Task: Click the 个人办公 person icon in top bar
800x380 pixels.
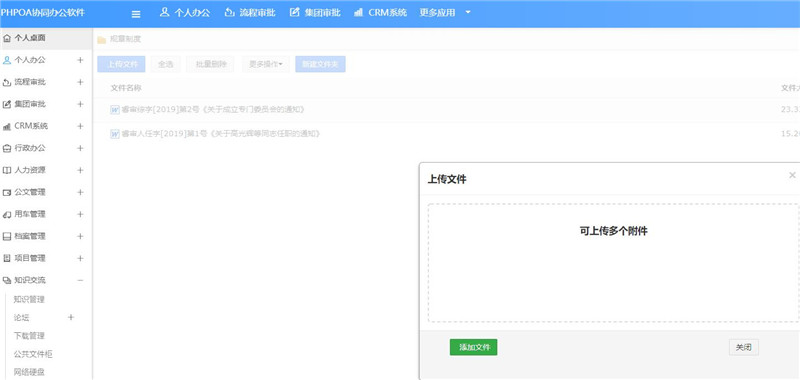Action: point(164,12)
